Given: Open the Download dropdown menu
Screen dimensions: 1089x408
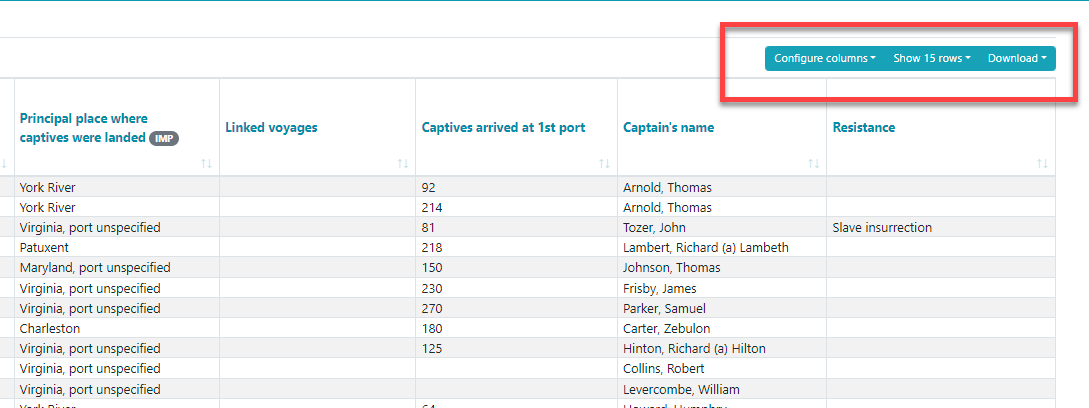Looking at the screenshot, I should [x=1017, y=58].
